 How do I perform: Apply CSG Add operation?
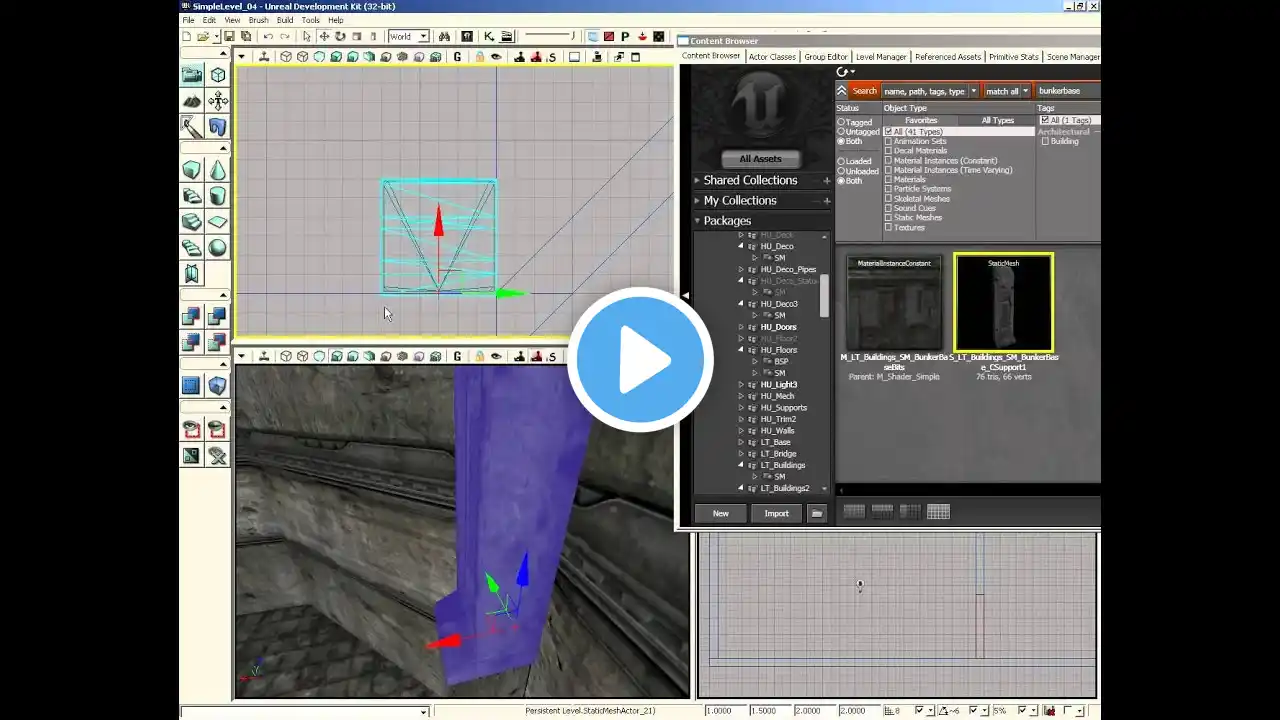tap(192, 317)
